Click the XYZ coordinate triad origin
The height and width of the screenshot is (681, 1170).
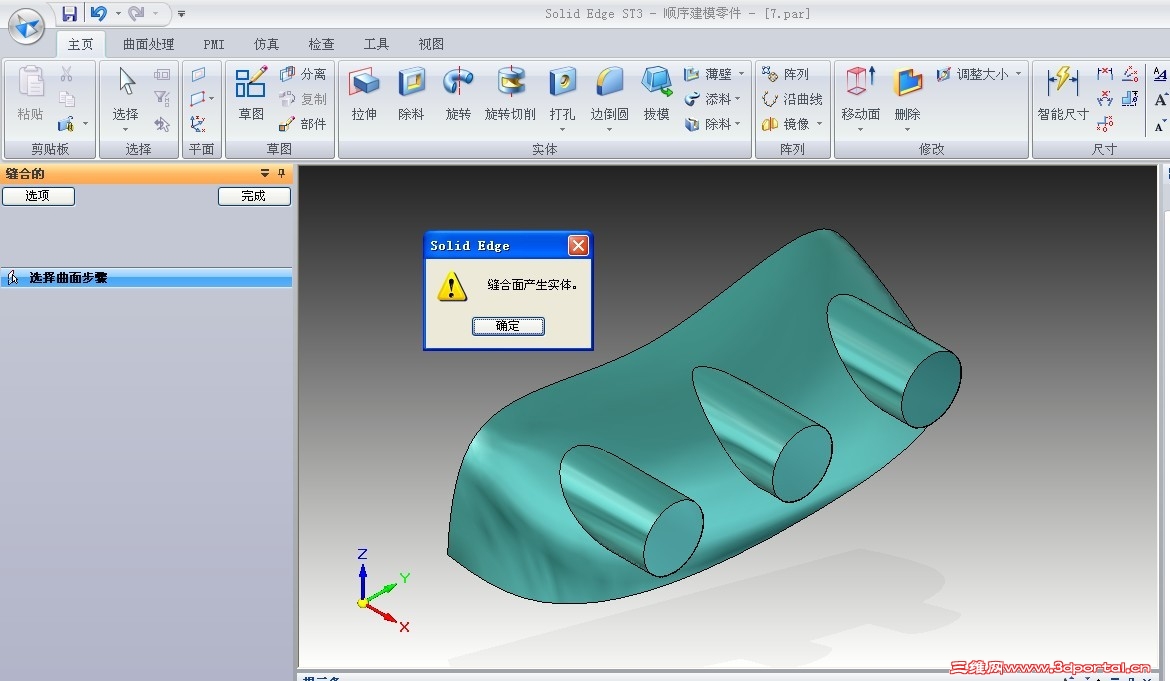point(363,603)
